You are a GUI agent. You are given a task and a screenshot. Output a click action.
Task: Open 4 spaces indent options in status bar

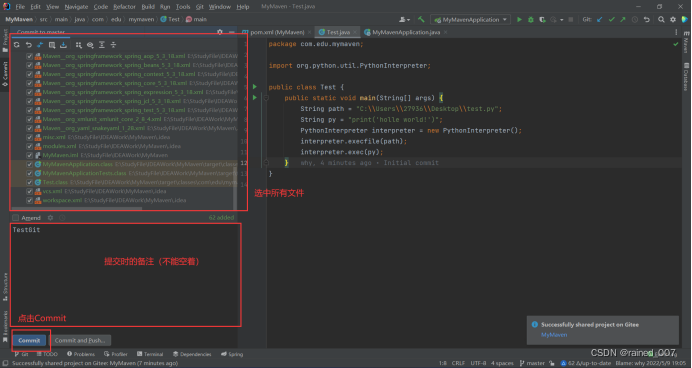(502, 363)
